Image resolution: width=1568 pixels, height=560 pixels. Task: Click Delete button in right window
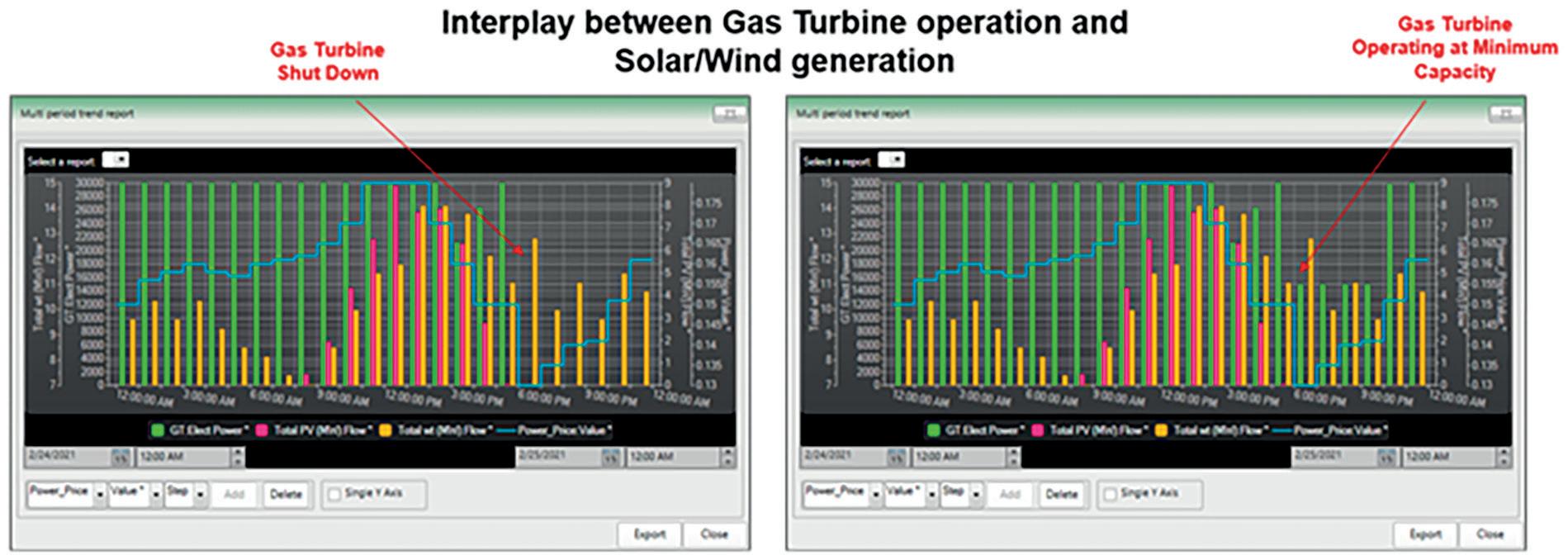tap(1062, 494)
